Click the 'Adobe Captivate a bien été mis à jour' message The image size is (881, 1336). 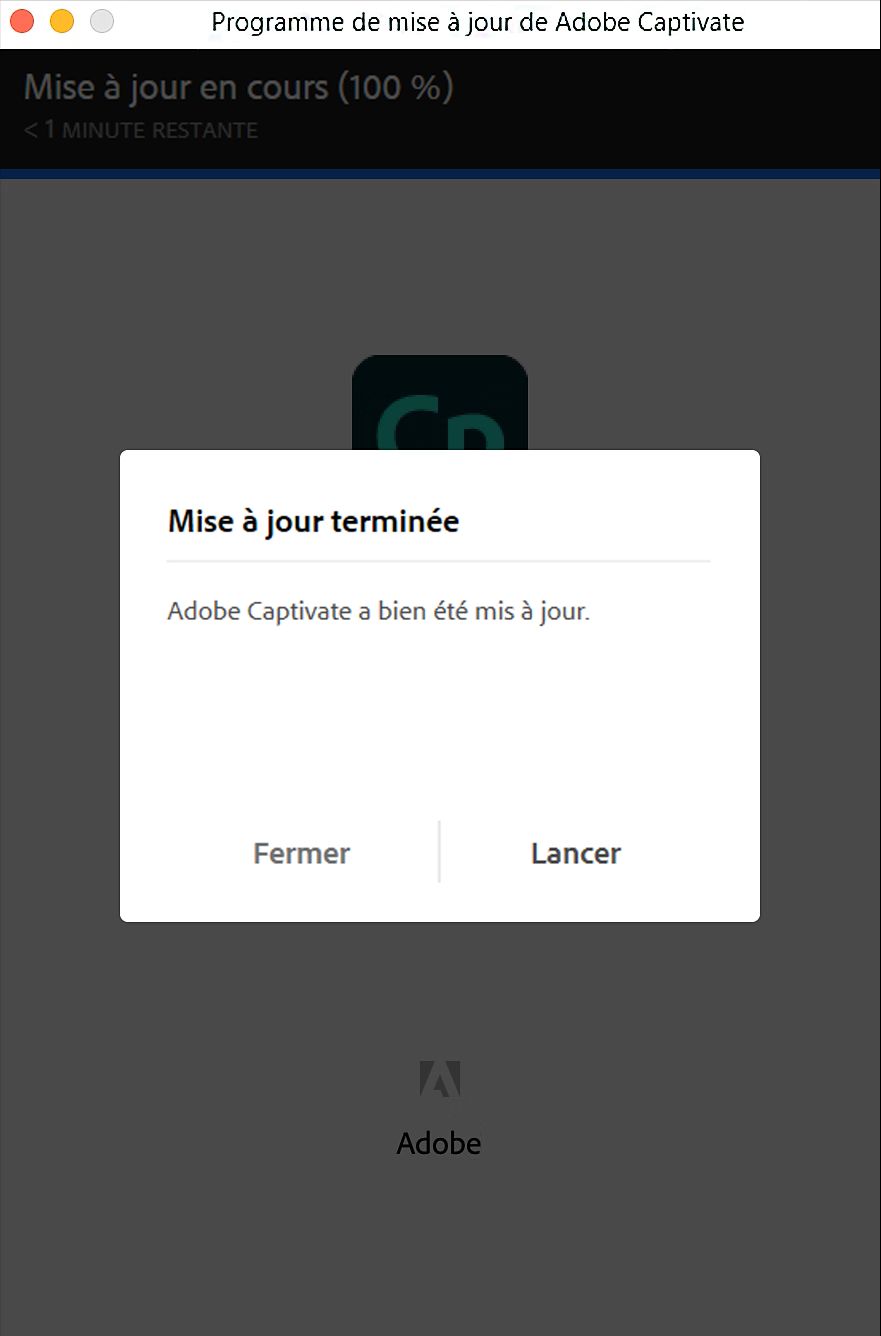(x=378, y=611)
